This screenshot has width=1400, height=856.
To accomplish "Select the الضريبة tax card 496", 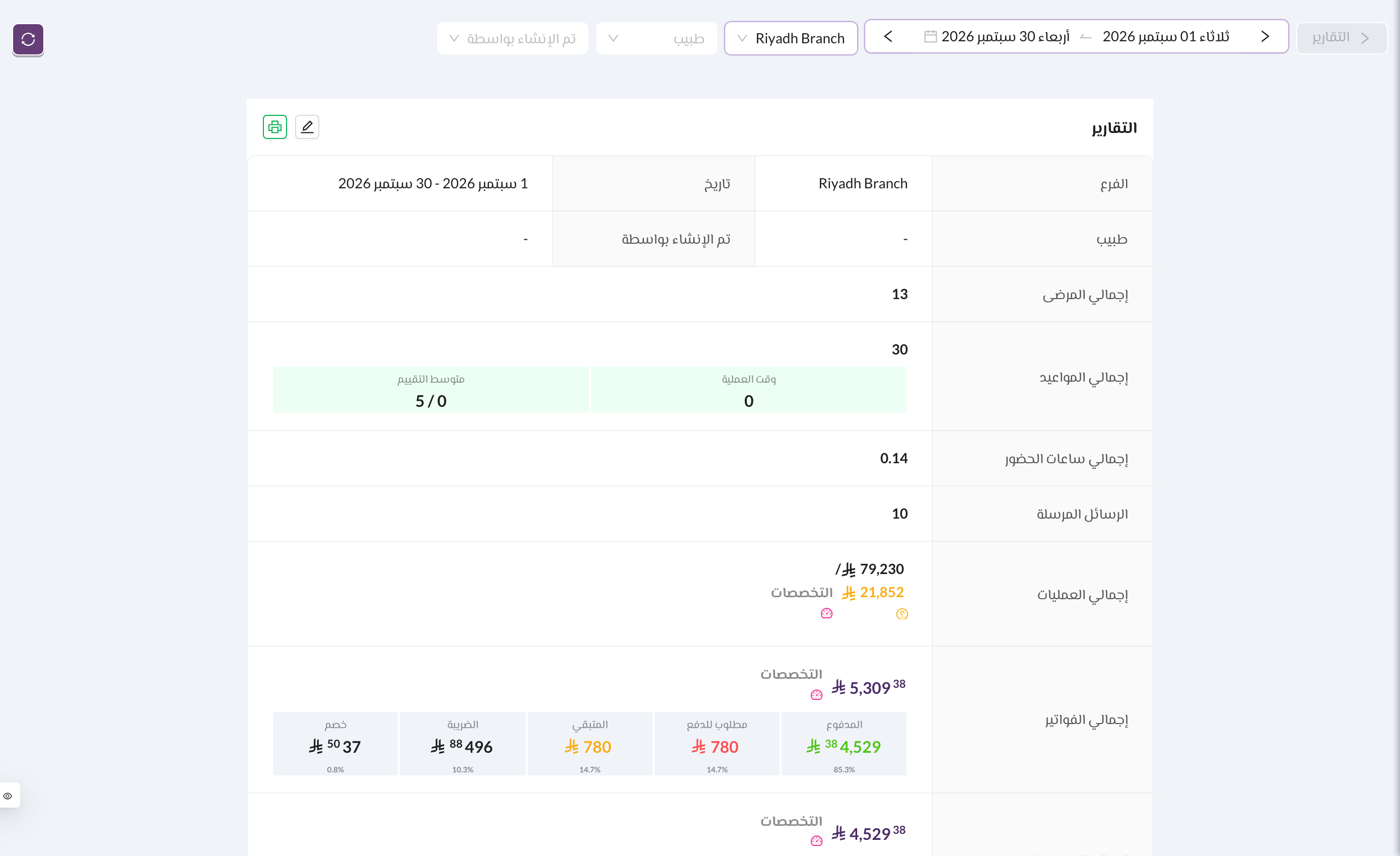I will tap(462, 744).
